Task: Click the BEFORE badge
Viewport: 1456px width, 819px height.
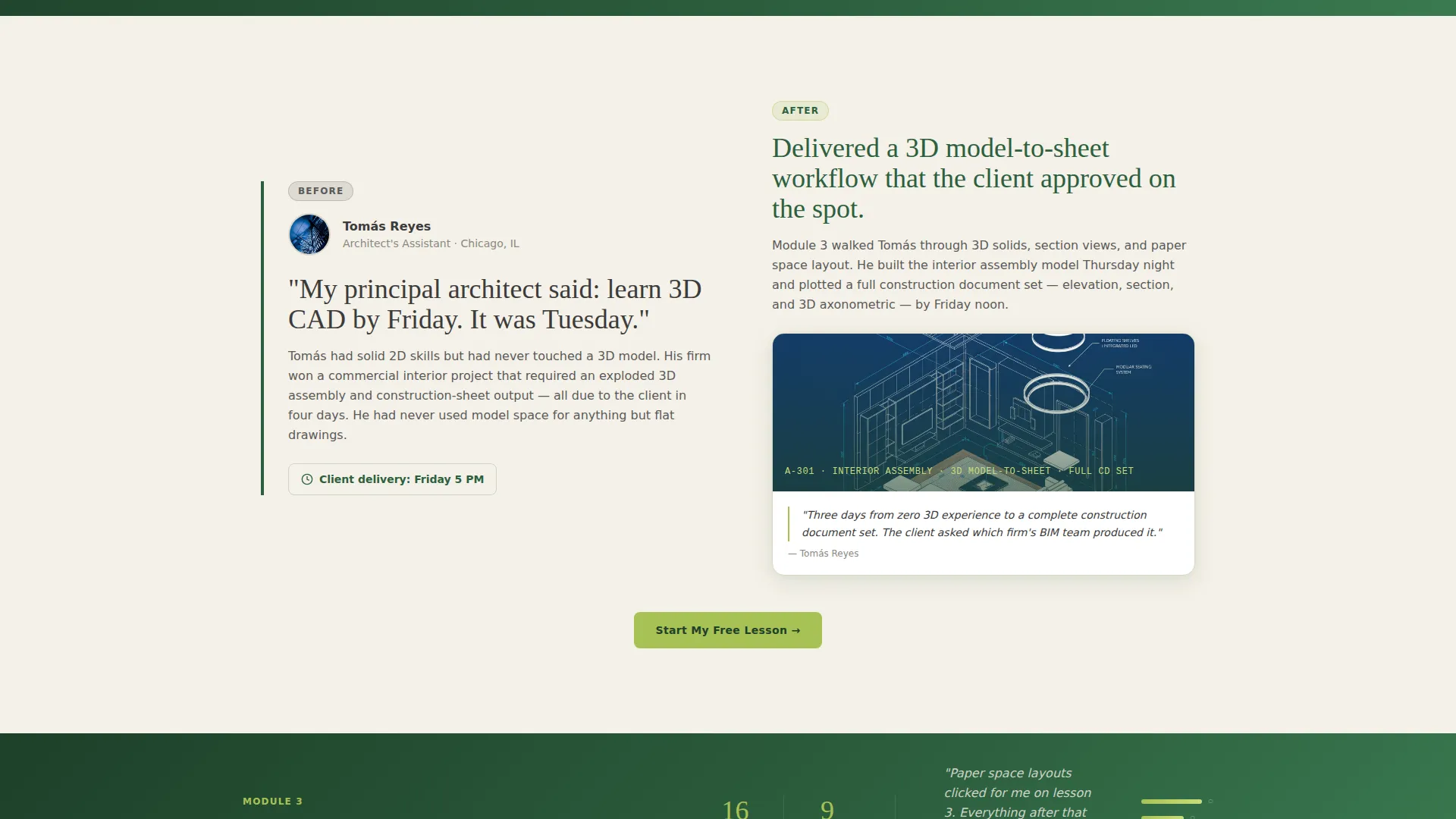Action: pos(320,191)
